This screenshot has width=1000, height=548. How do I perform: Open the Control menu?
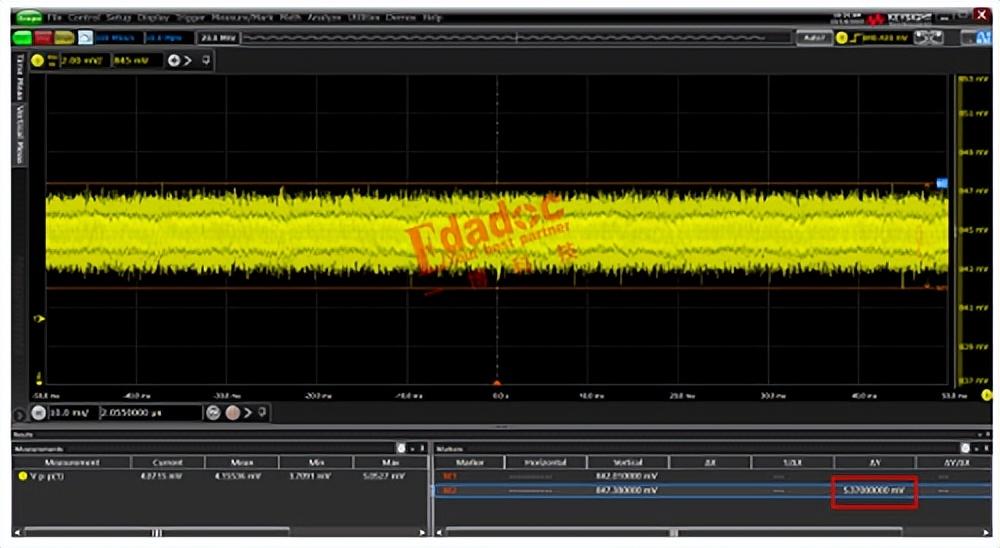84,17
